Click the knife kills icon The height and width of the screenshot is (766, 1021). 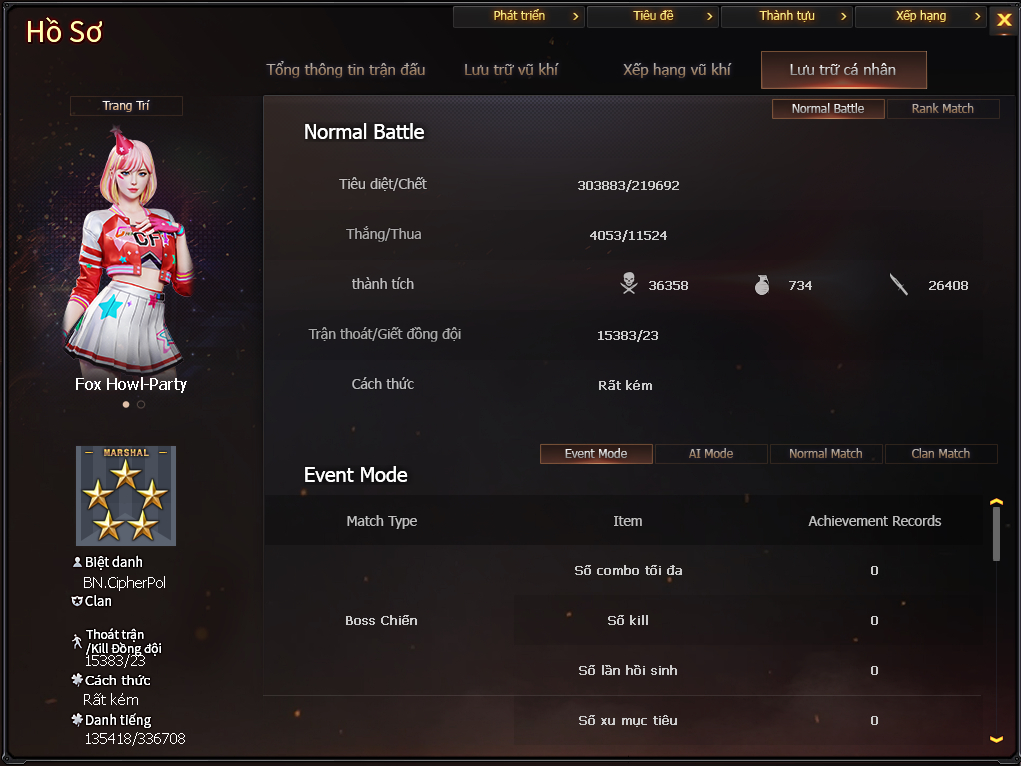coord(899,284)
